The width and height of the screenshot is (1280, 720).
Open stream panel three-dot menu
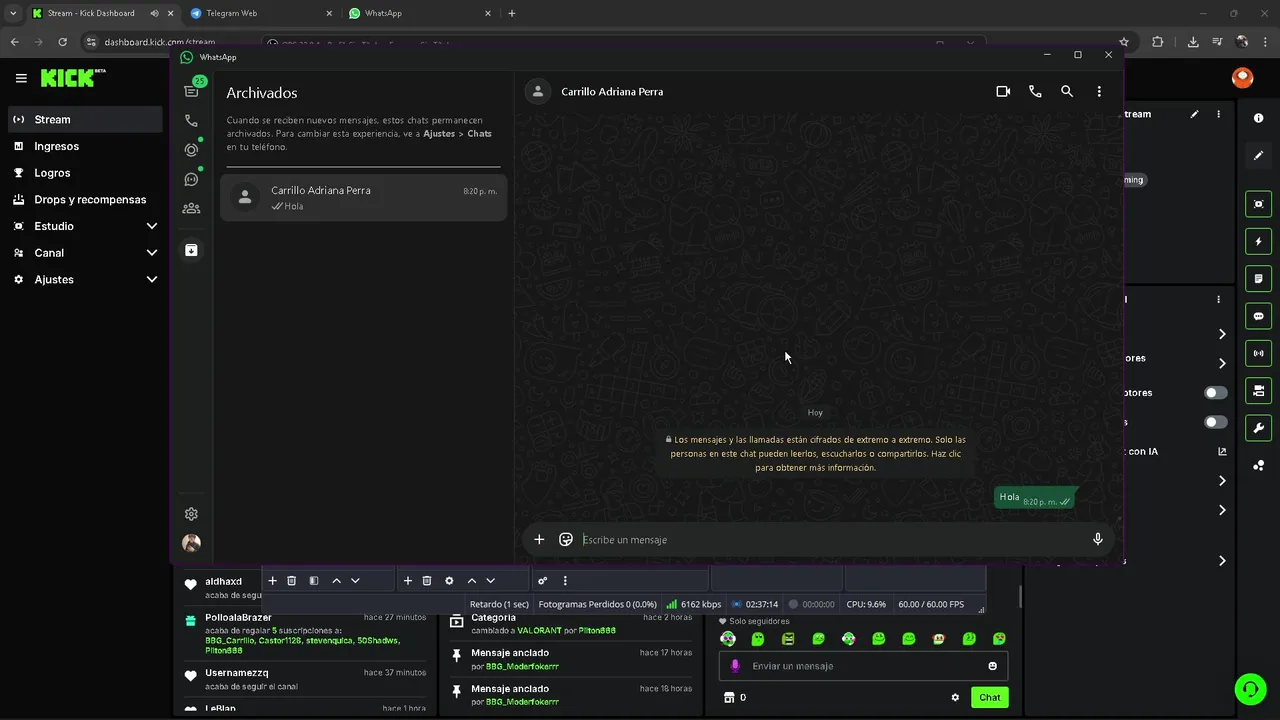[x=1218, y=114]
